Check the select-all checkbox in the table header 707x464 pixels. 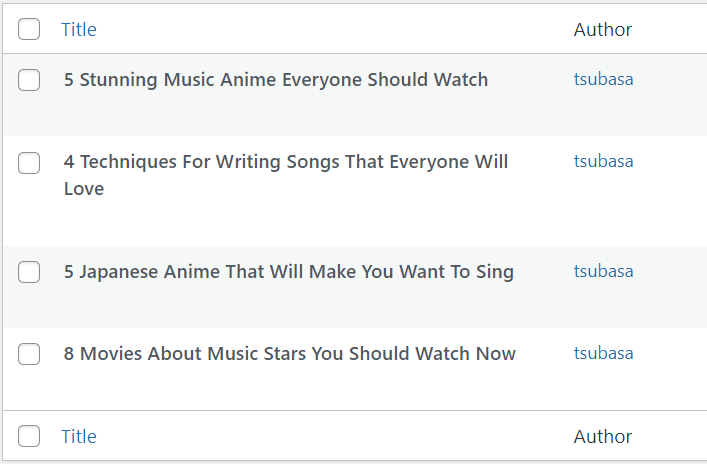pos(29,29)
